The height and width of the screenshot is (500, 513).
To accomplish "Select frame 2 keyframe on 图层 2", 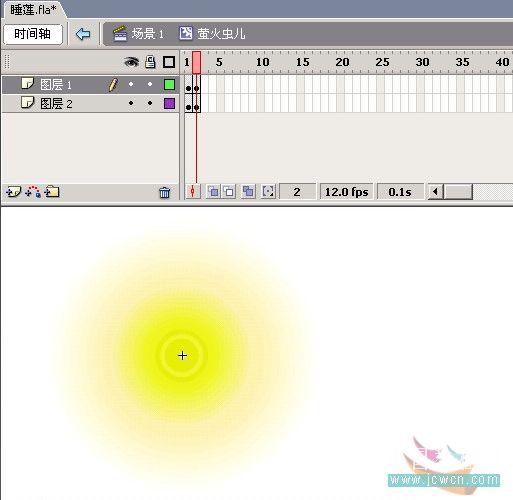I will click(197, 104).
